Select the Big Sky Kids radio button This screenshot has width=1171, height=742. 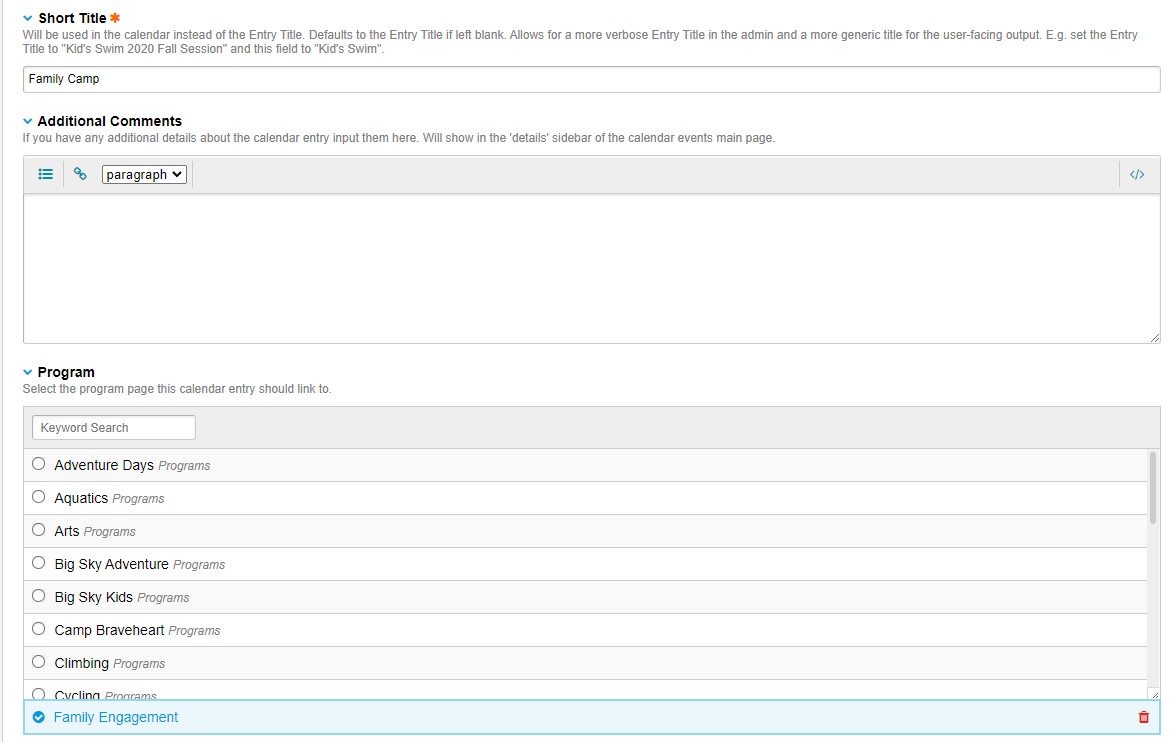point(39,596)
